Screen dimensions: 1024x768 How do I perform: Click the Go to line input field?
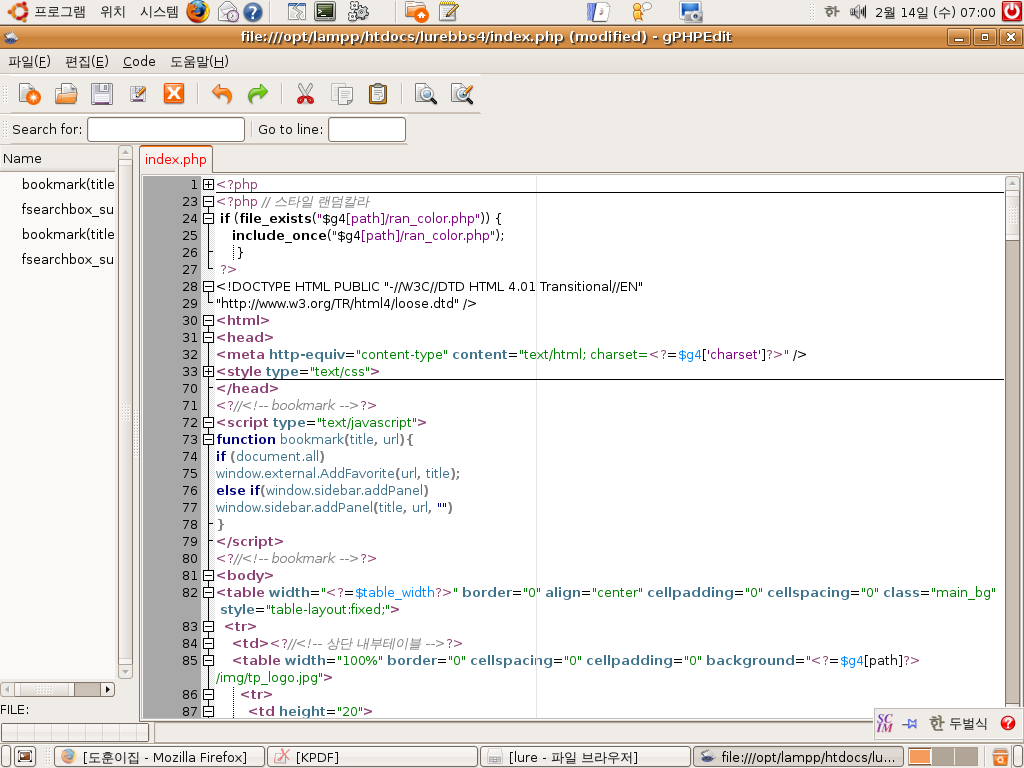(x=366, y=130)
